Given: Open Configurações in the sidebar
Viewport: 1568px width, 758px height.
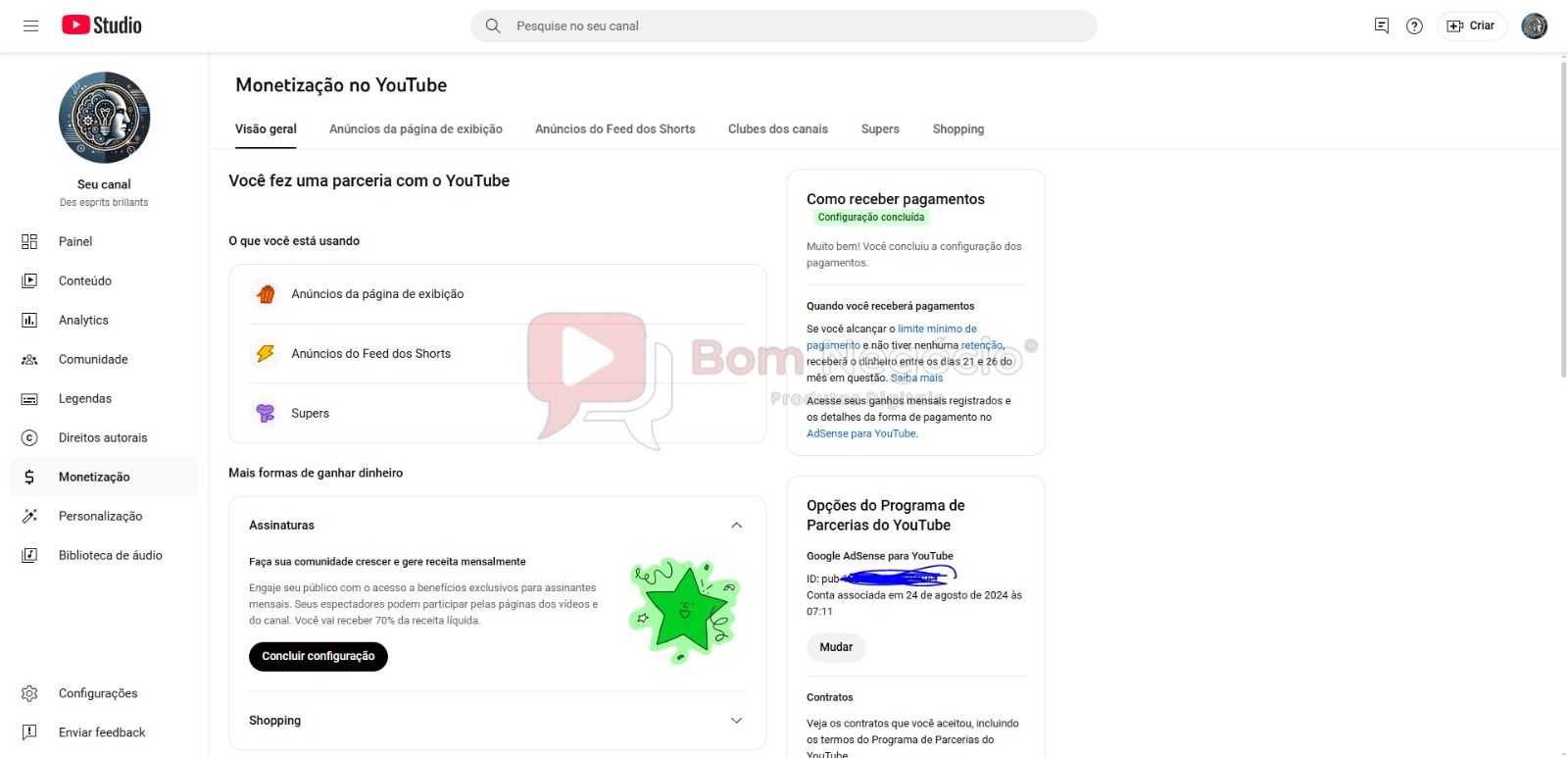Looking at the screenshot, I should [104, 693].
